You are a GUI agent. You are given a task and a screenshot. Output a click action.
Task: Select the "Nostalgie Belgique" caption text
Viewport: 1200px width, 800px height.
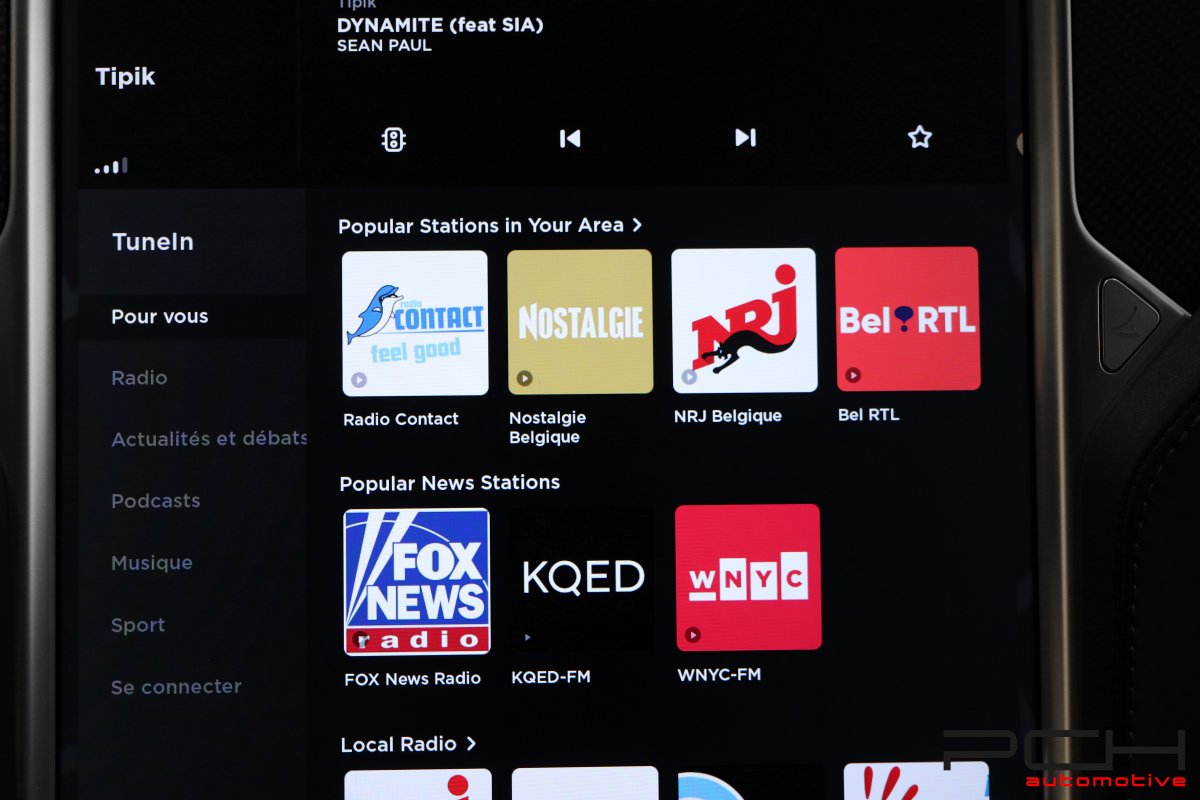(548, 428)
